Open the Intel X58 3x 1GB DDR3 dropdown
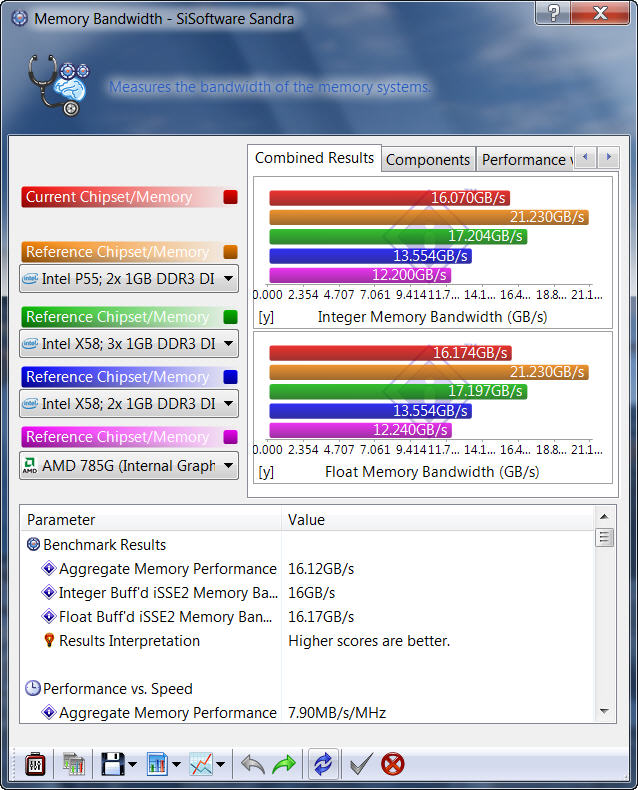The width and height of the screenshot is (638, 790). pos(129,344)
